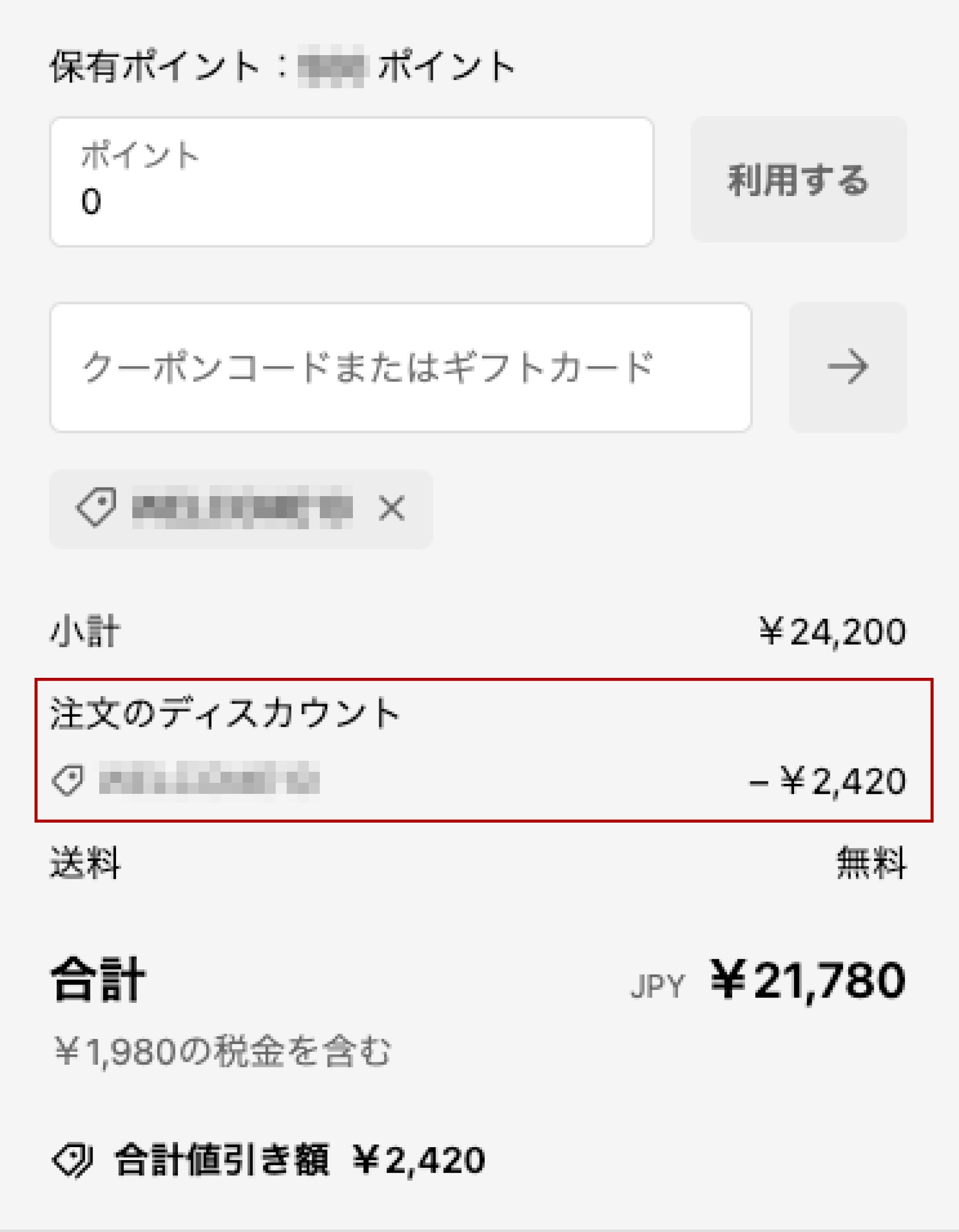Click the tag icon in the order discount row
Viewport: 959px width, 1232px height.
tap(68, 780)
